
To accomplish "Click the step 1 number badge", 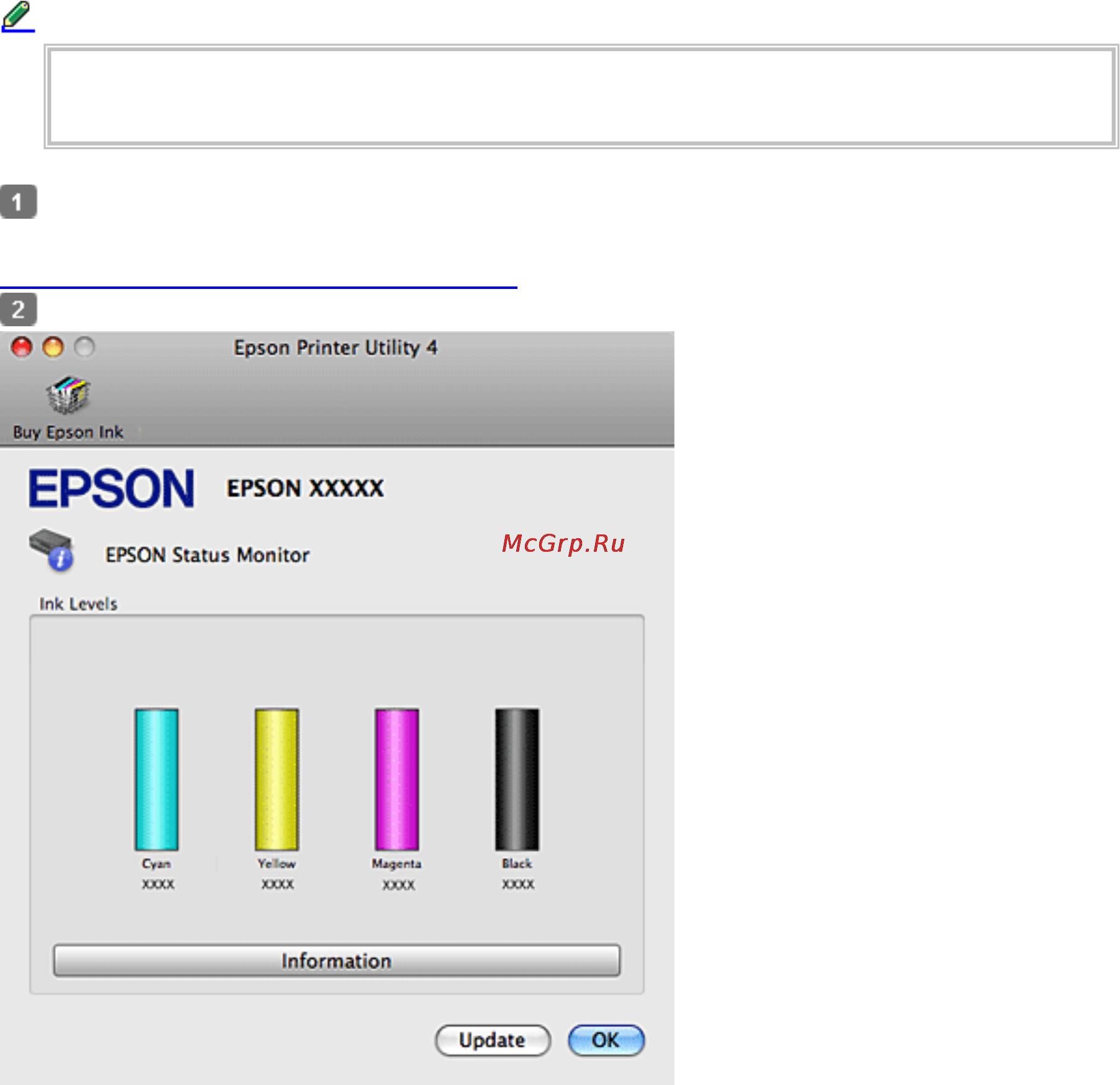I will pos(18,201).
